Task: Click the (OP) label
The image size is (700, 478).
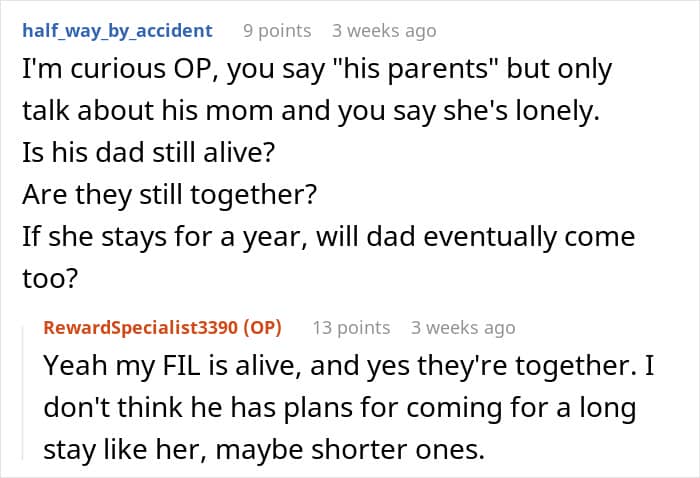Action: [x=262, y=327]
